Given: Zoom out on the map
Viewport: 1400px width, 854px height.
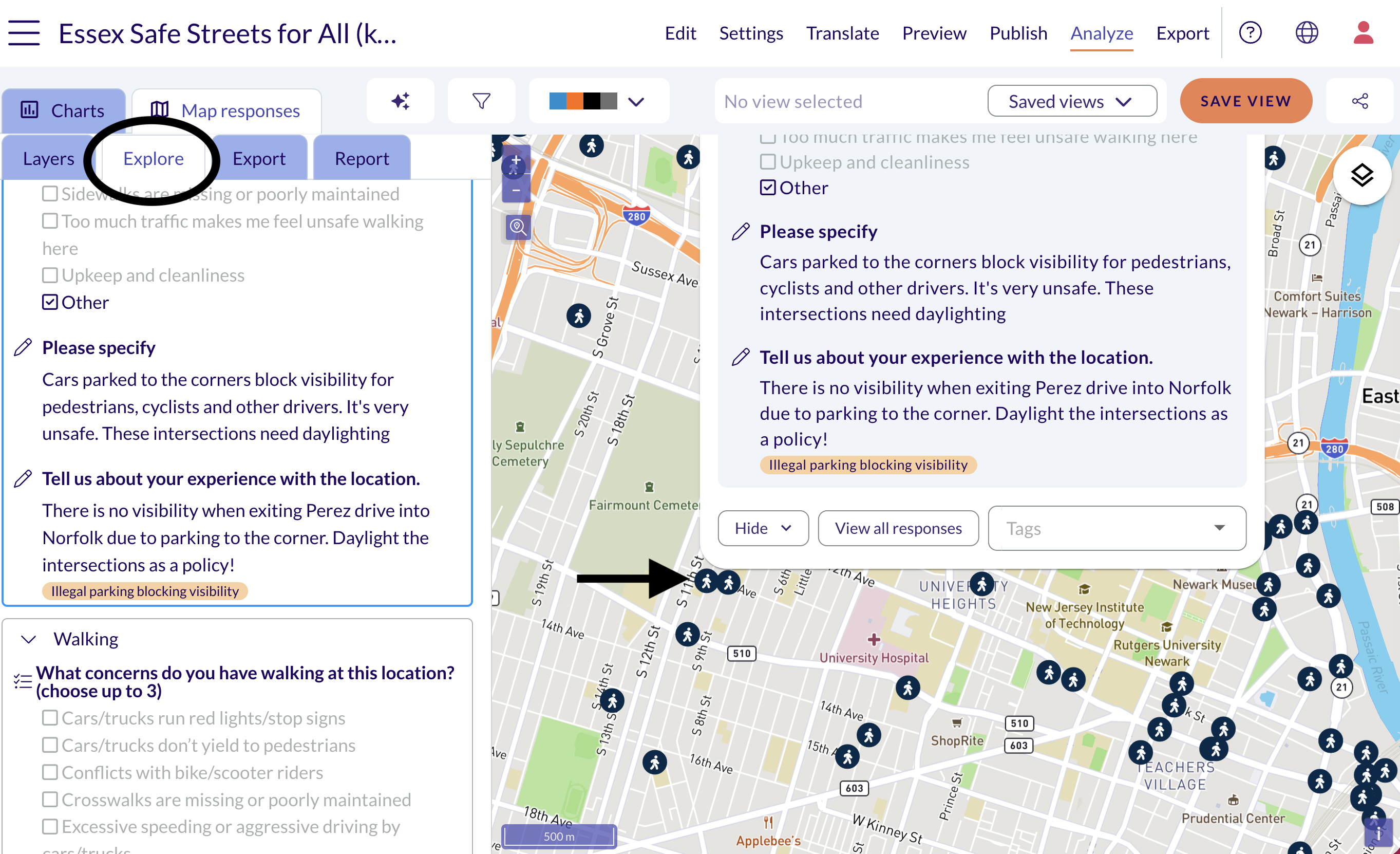Looking at the screenshot, I should tap(516, 189).
